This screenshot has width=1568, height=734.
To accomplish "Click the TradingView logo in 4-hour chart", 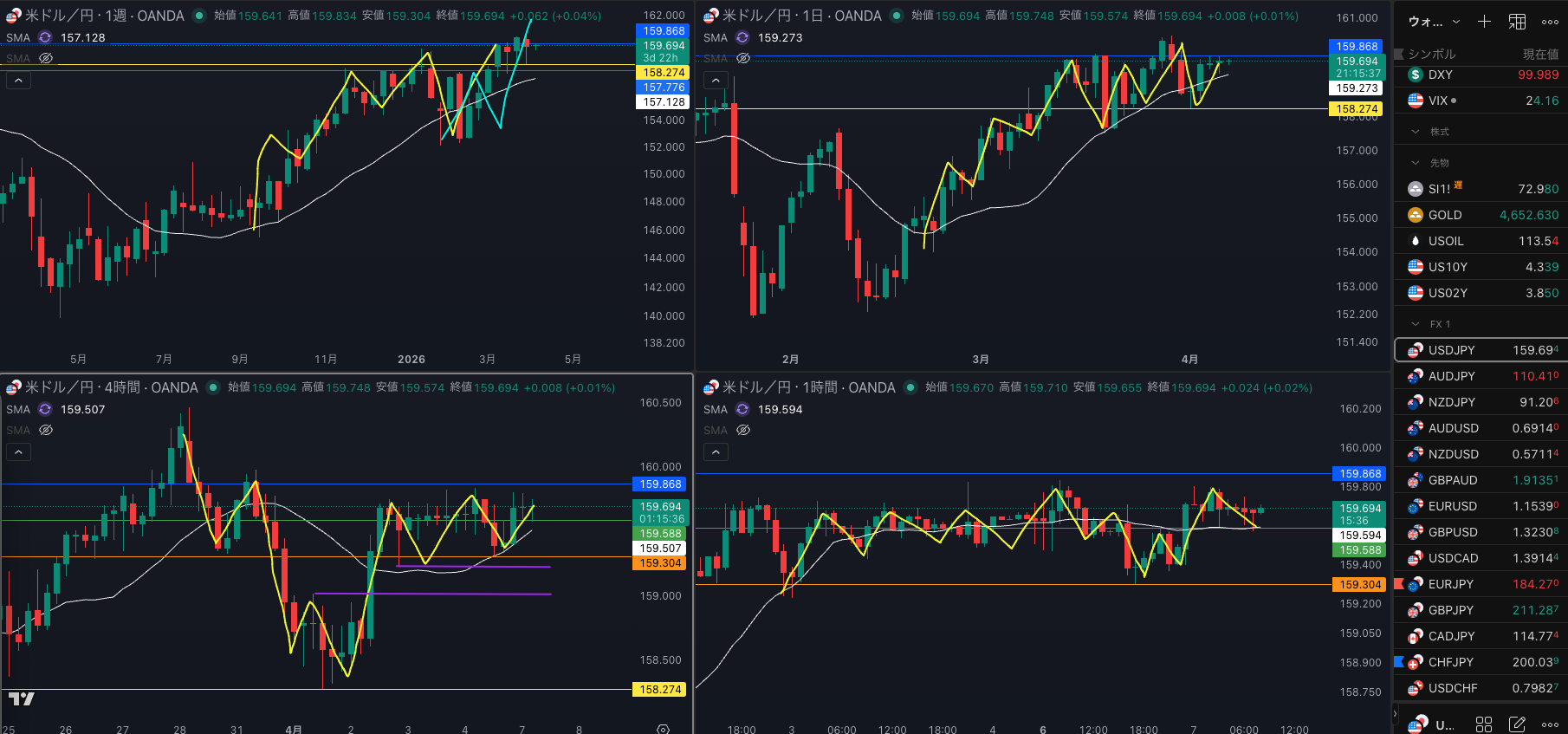I will (x=21, y=698).
